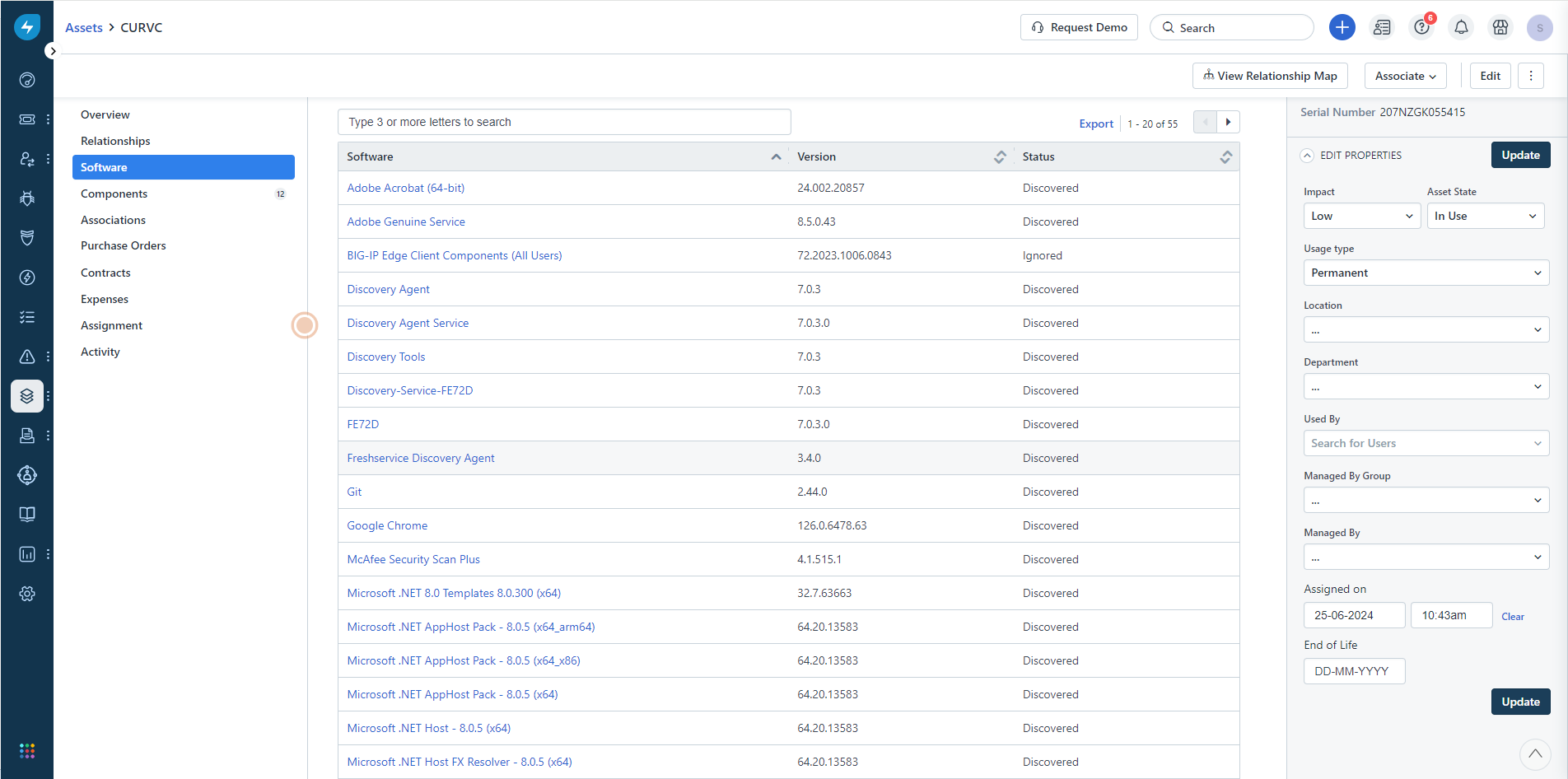Screen dimensions: 1568x779
Task: Open the View Relationship Map
Action: coord(1270,76)
